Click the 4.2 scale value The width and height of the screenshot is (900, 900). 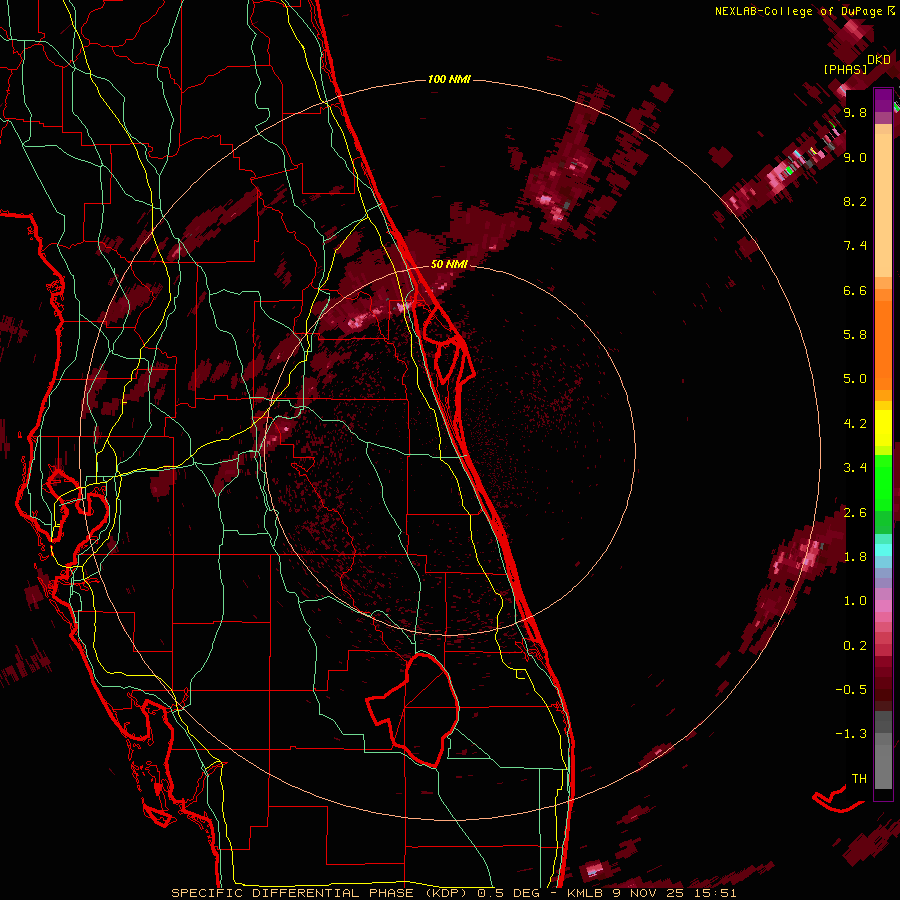[x=855, y=424]
